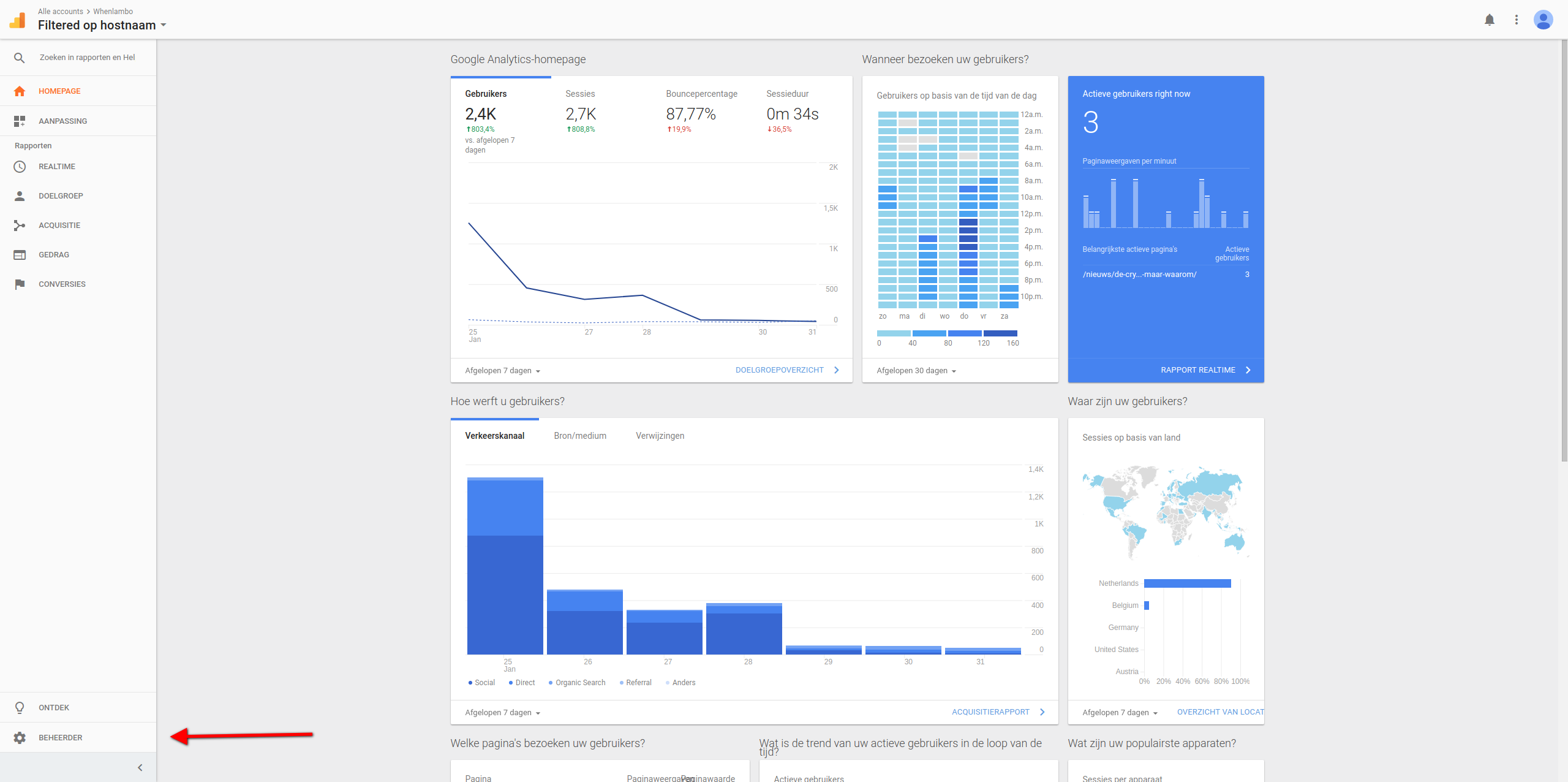Select the Verkeerskanaal tab
The width and height of the screenshot is (1568, 782).
(x=497, y=436)
